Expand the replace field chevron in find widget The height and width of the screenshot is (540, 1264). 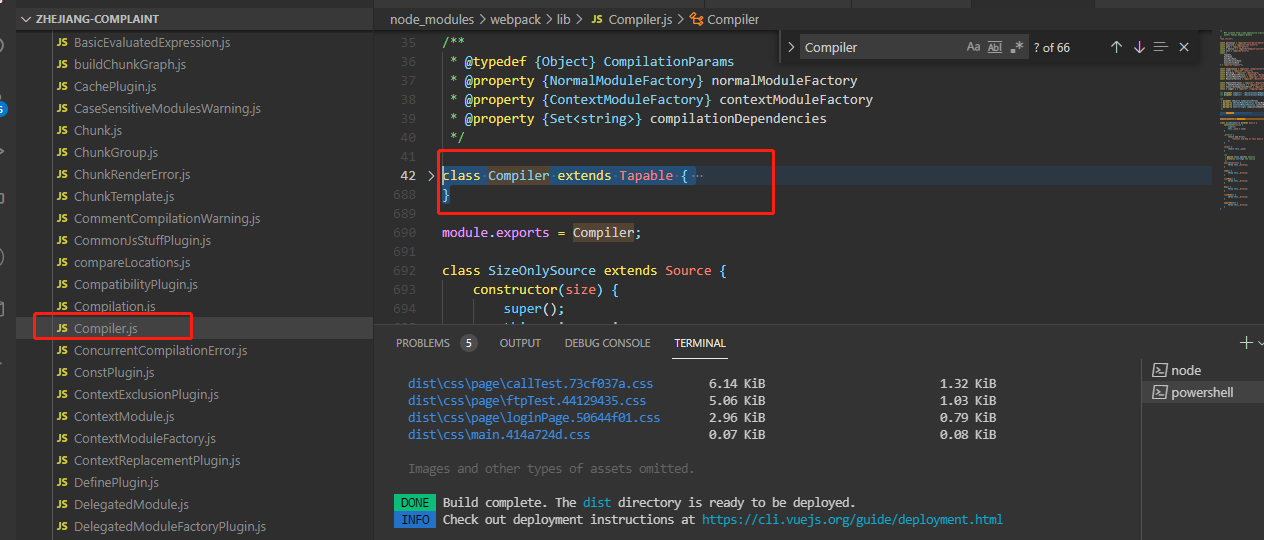(790, 47)
